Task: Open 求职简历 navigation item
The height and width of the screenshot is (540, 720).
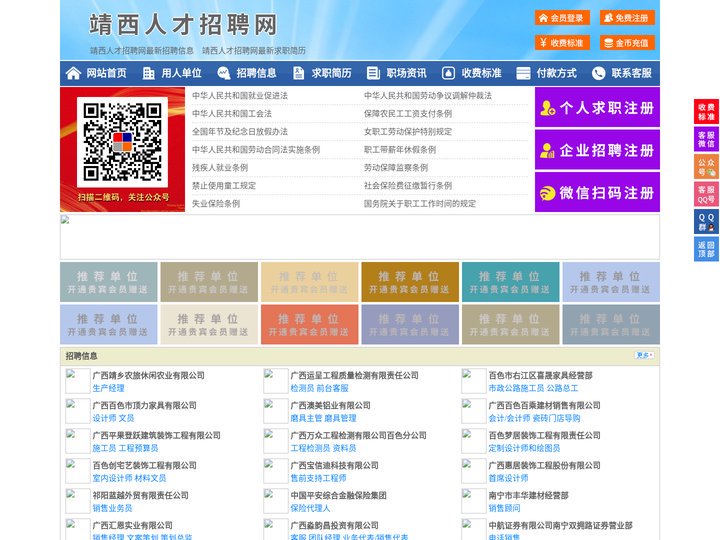Action: (332, 73)
